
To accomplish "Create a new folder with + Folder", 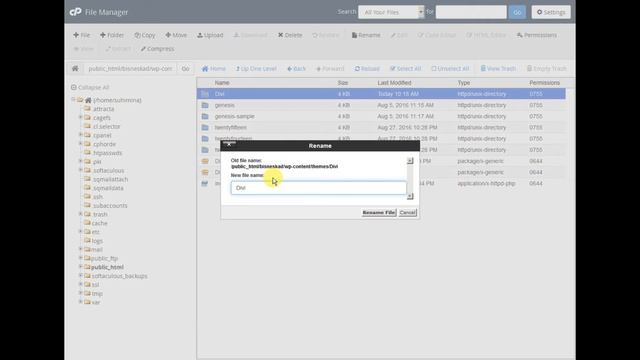I will [x=112, y=35].
